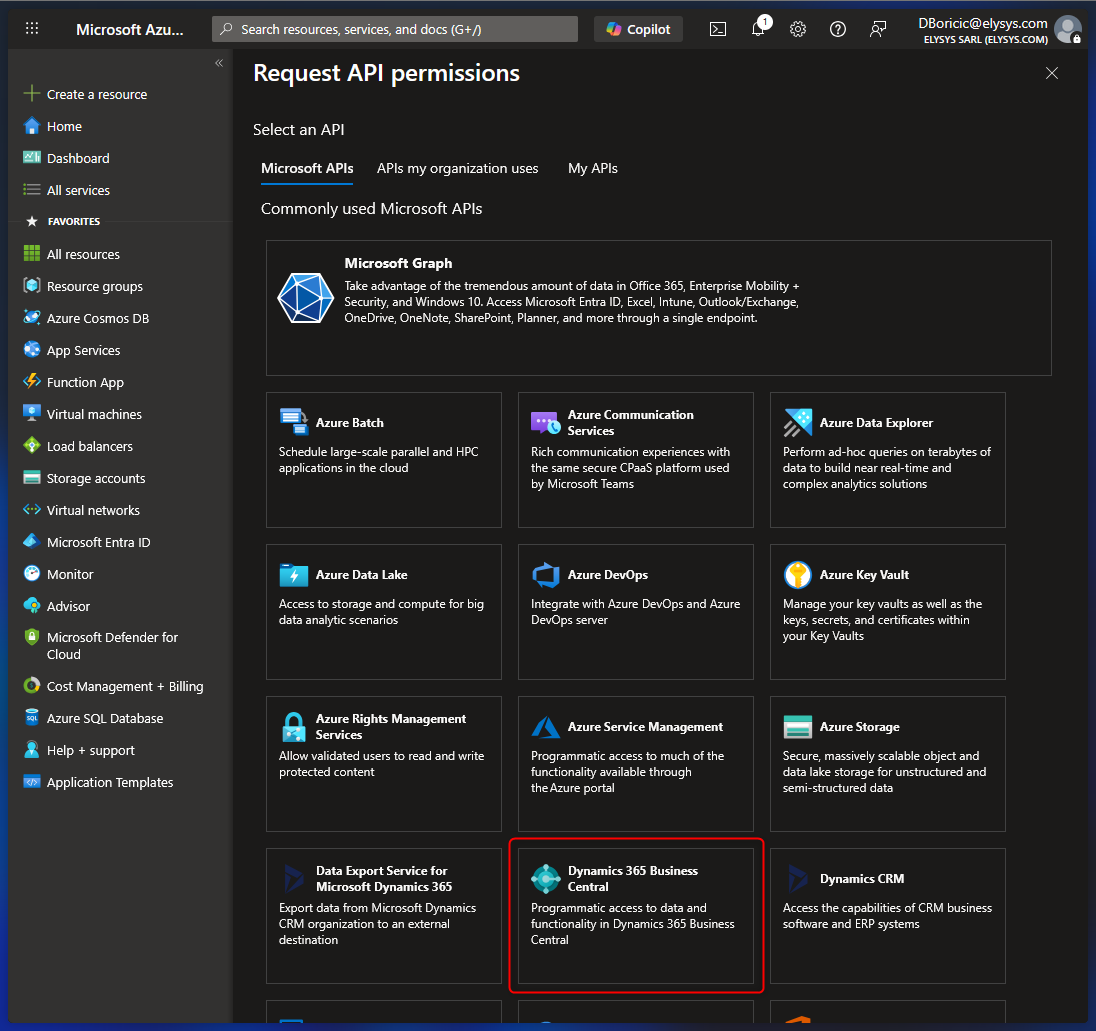Screen dimensions: 1096x1031
Task: Click the search resources input field
Action: pyautogui.click(x=395, y=29)
